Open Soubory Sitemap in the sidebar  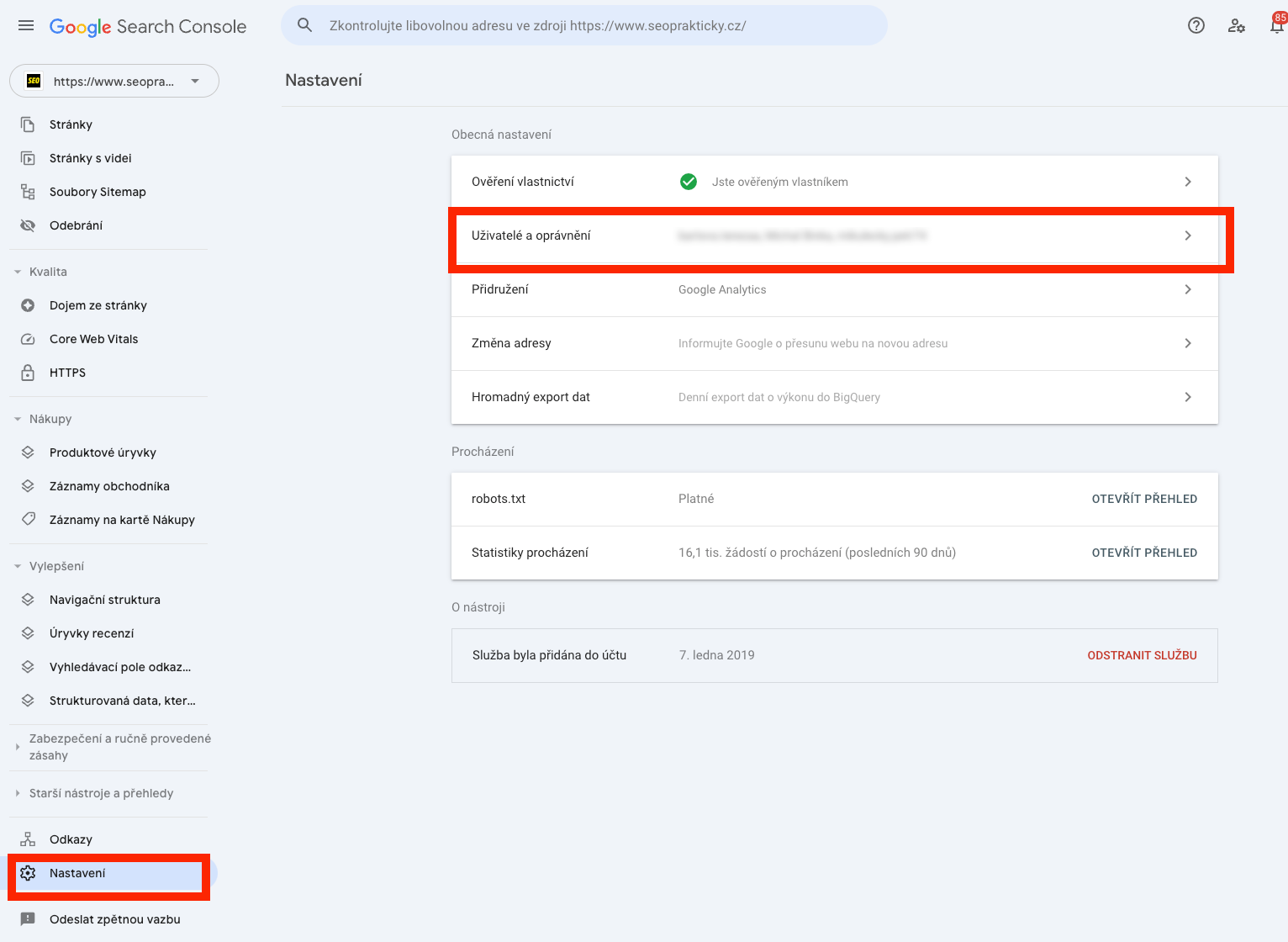98,192
